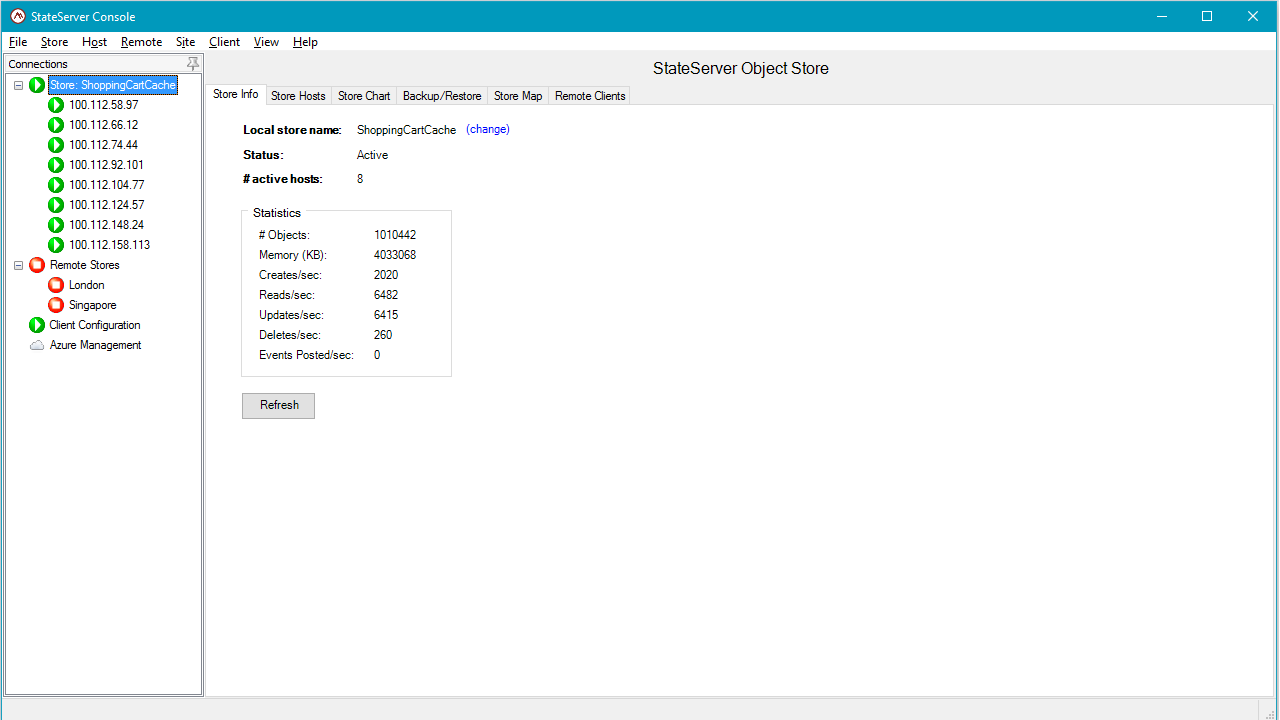Viewport: 1280px width, 720px height.
Task: Click cloud icon beside Azure Management
Action: click(x=37, y=345)
